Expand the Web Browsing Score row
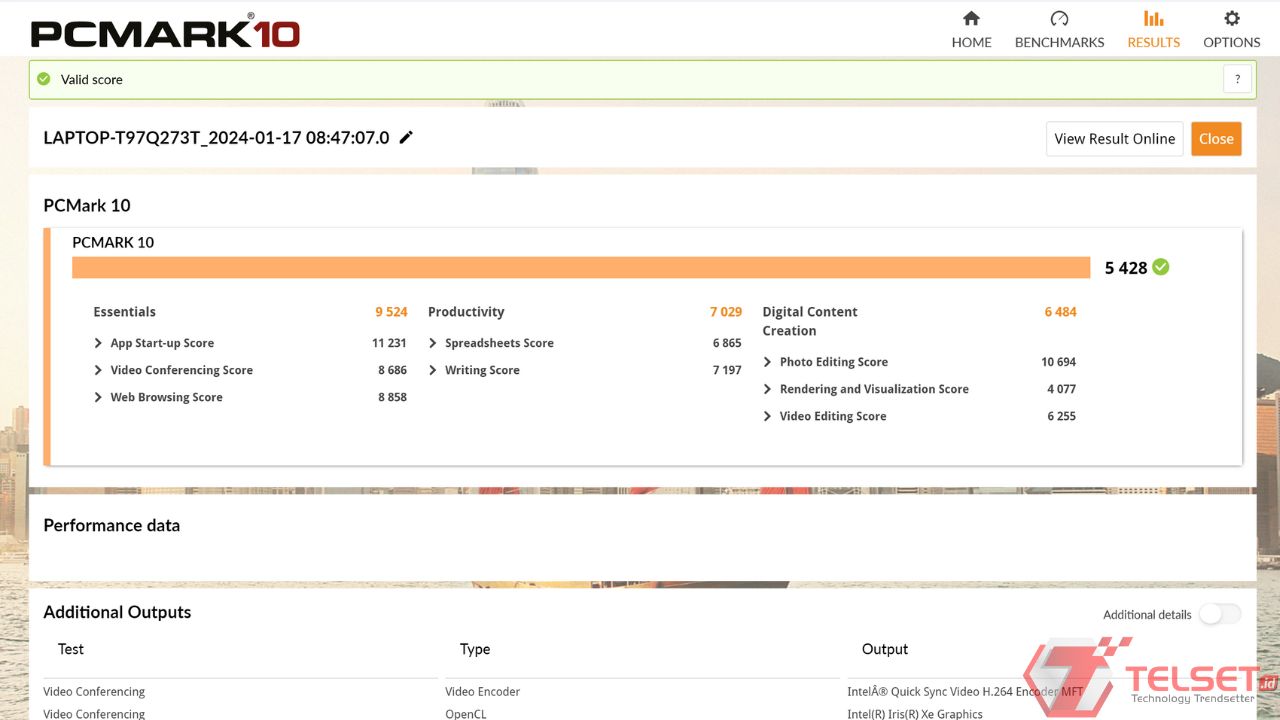1280x720 pixels. (98, 397)
